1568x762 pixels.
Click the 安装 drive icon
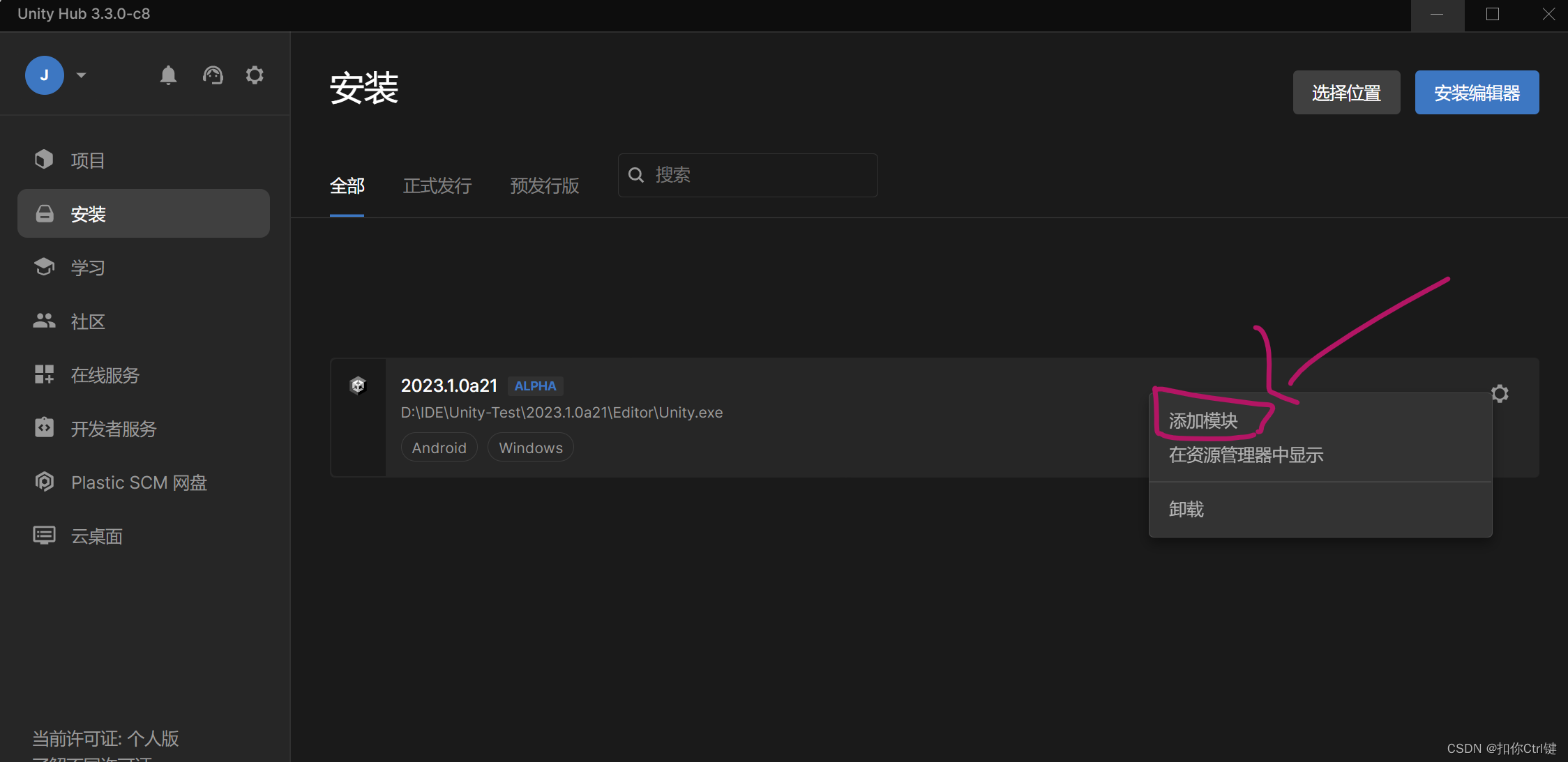(45, 213)
